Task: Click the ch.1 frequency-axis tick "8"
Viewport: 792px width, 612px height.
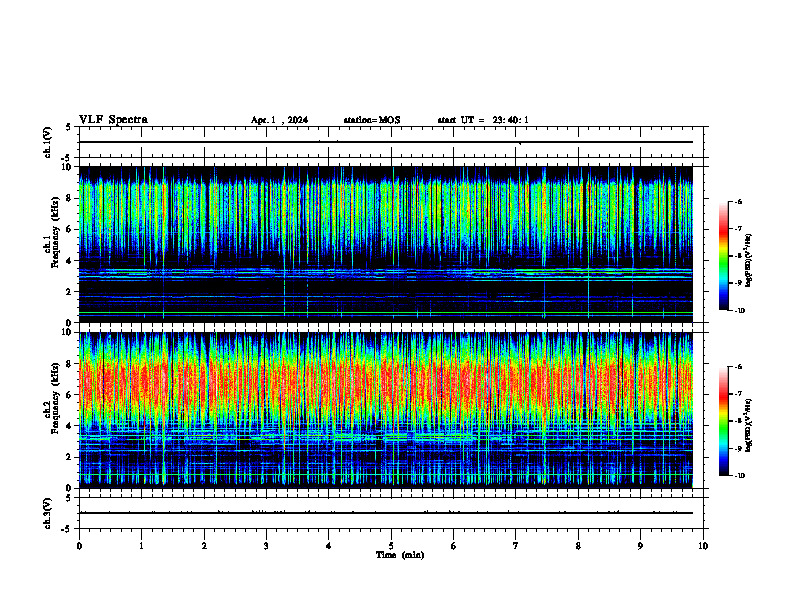Action: coord(70,198)
